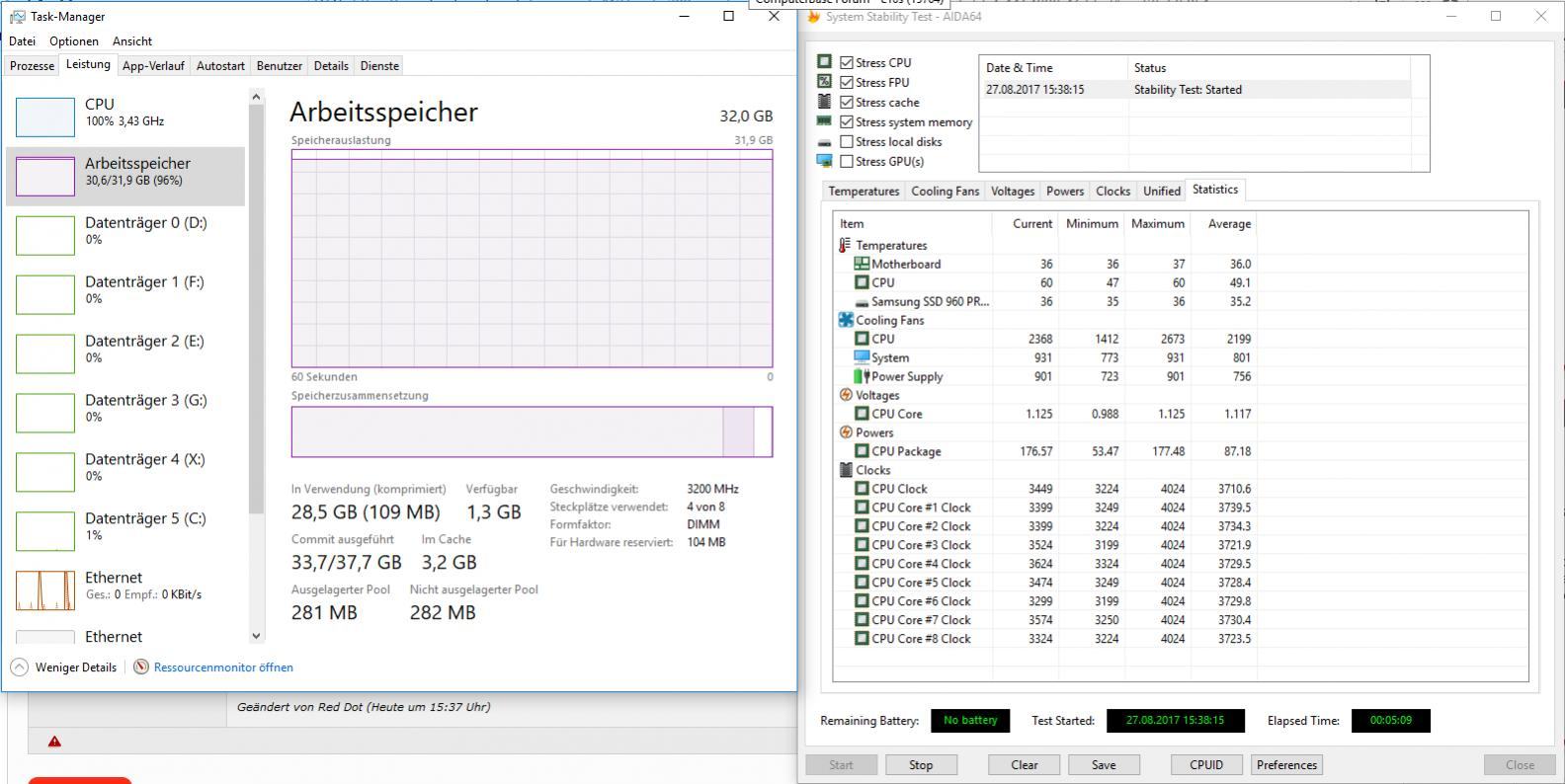Viewport: 1565px width, 784px height.
Task: Open the Autostart tab
Action: 220,66
